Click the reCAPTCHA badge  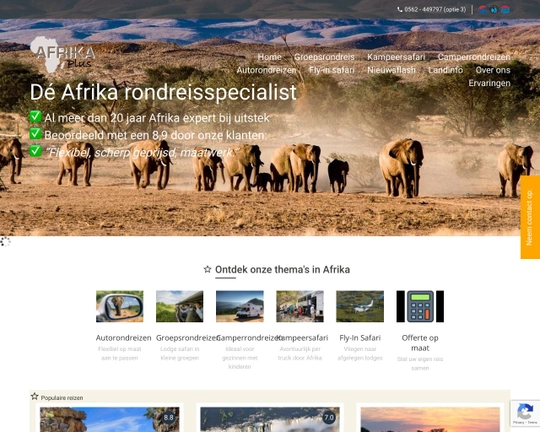(x=525, y=413)
